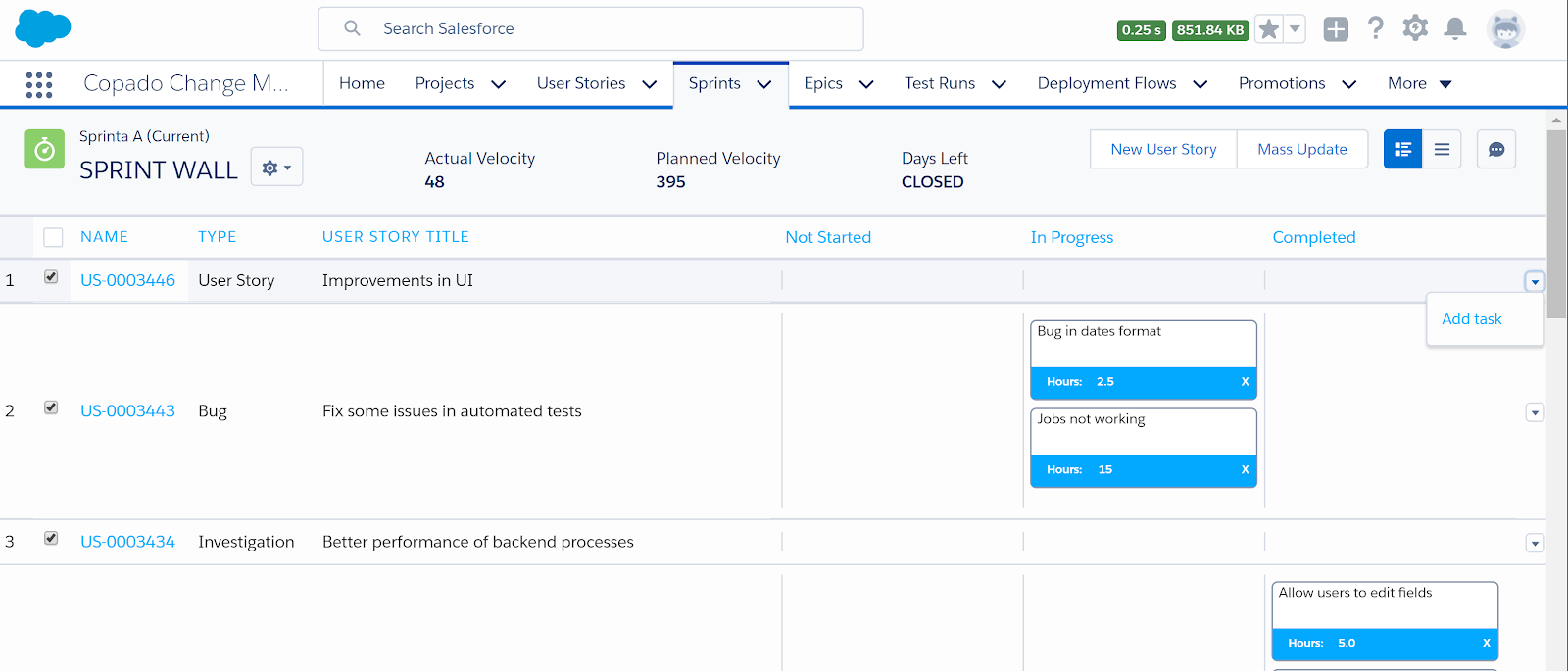Click the green sprint timer icon
Viewport: 1568px width, 671px height.
[x=44, y=149]
